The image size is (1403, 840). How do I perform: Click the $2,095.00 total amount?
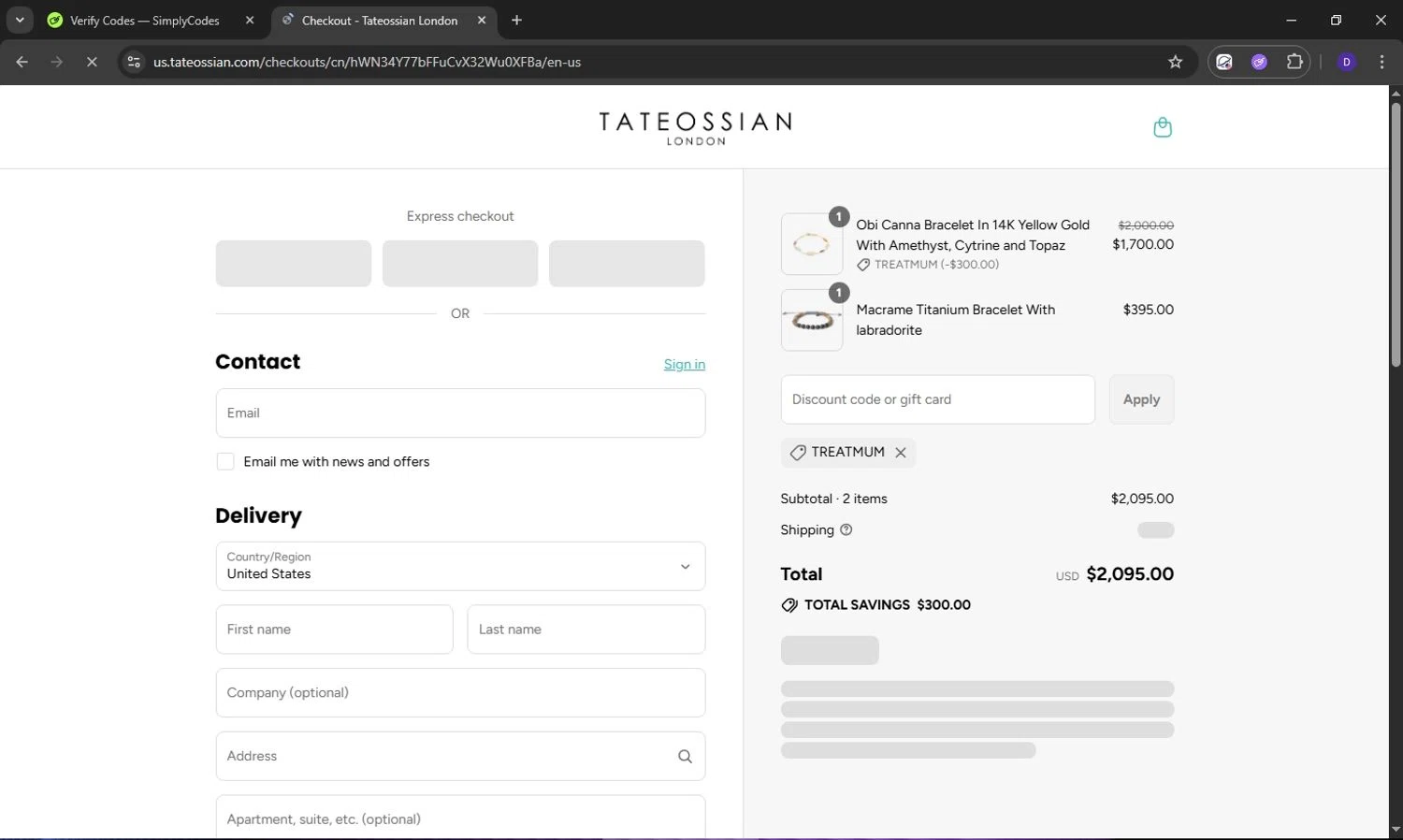coord(1130,574)
